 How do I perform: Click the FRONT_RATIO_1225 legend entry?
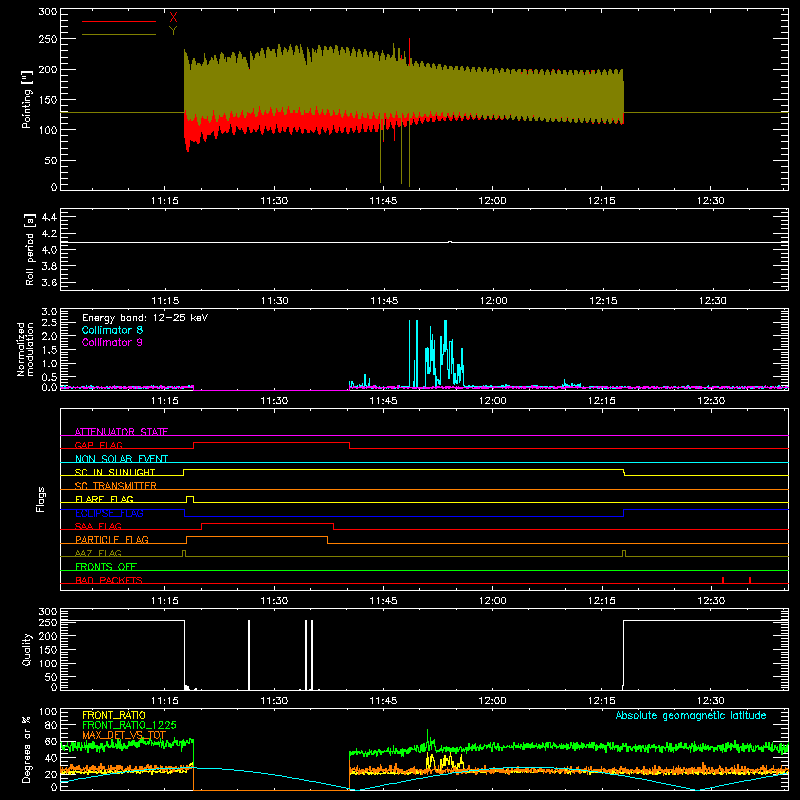[129, 725]
